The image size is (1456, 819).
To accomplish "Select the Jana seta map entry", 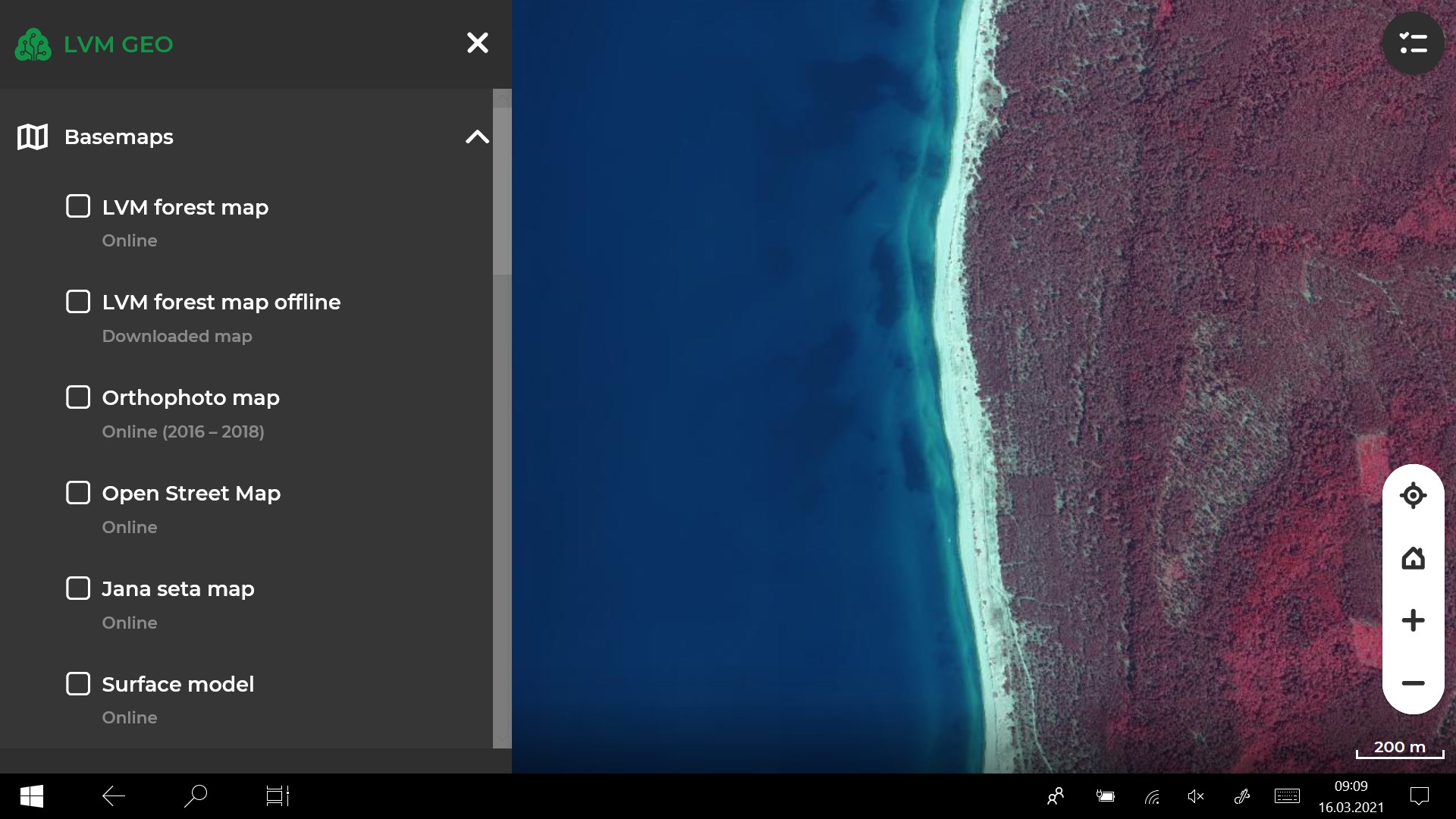I will 177,589.
